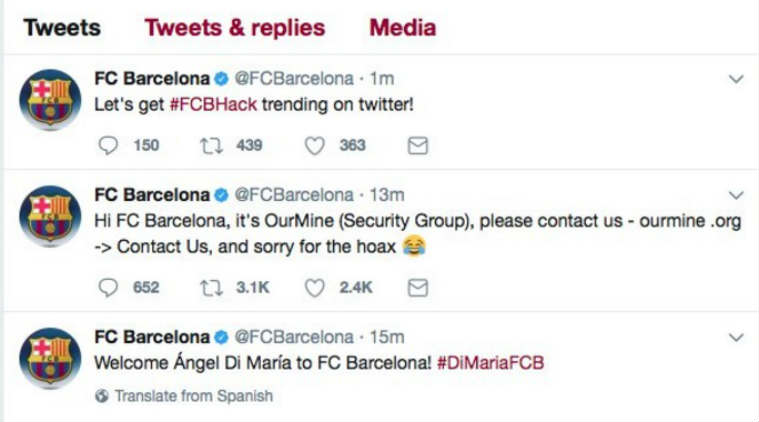Open the options chevron on the 1m tweet
This screenshot has width=759, height=422.
(736, 79)
